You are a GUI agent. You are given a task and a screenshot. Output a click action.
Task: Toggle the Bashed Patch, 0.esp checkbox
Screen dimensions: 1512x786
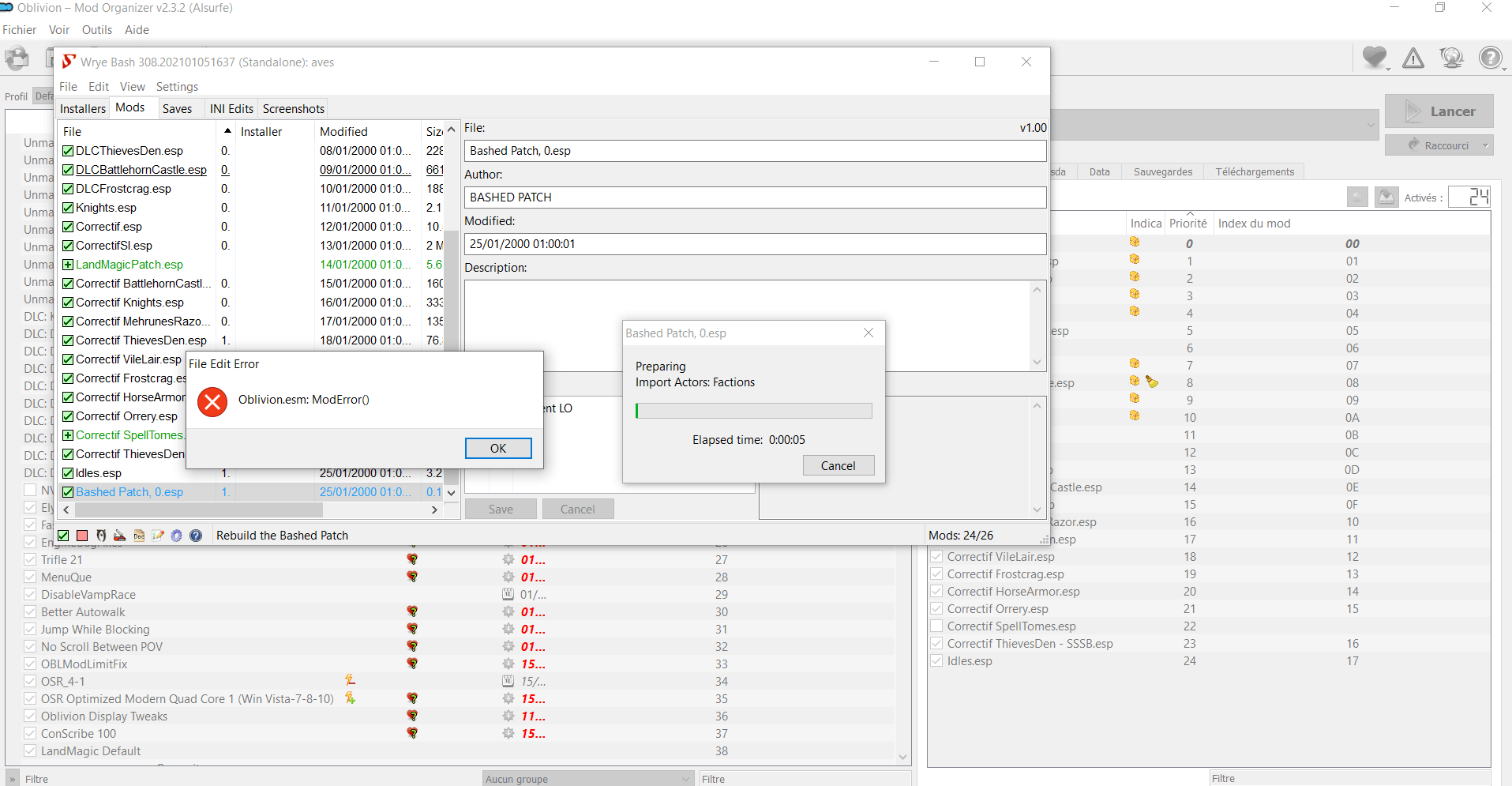pos(68,492)
